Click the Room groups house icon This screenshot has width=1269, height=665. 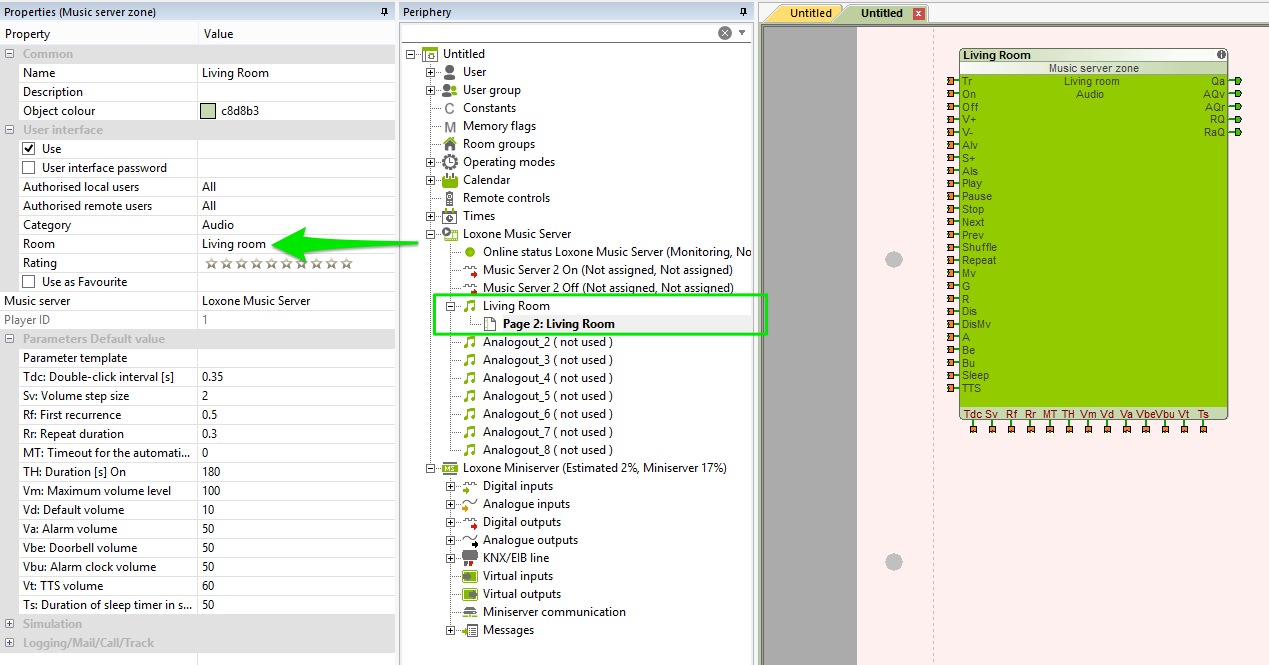[450, 144]
